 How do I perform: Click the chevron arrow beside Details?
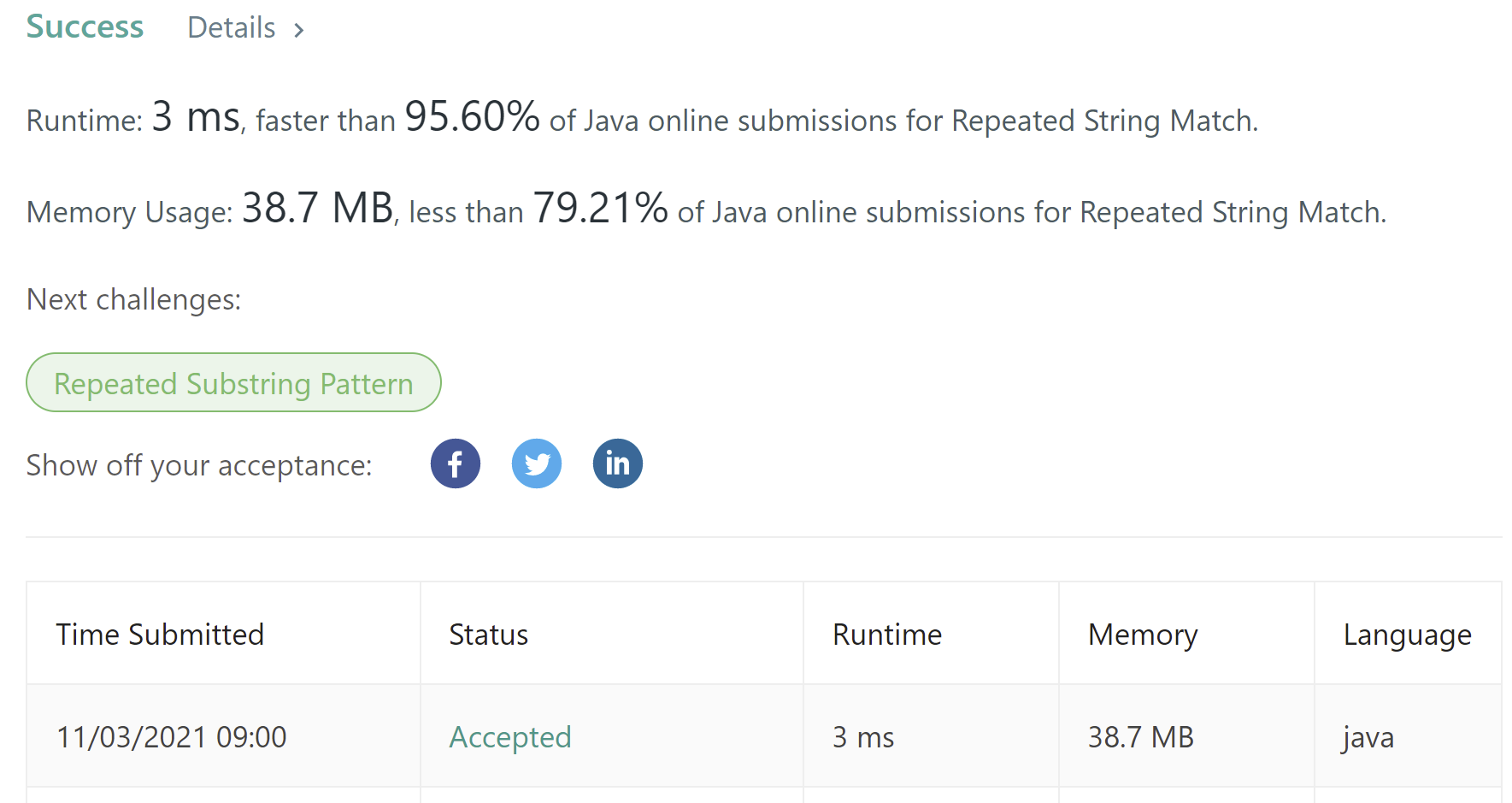pos(299,31)
